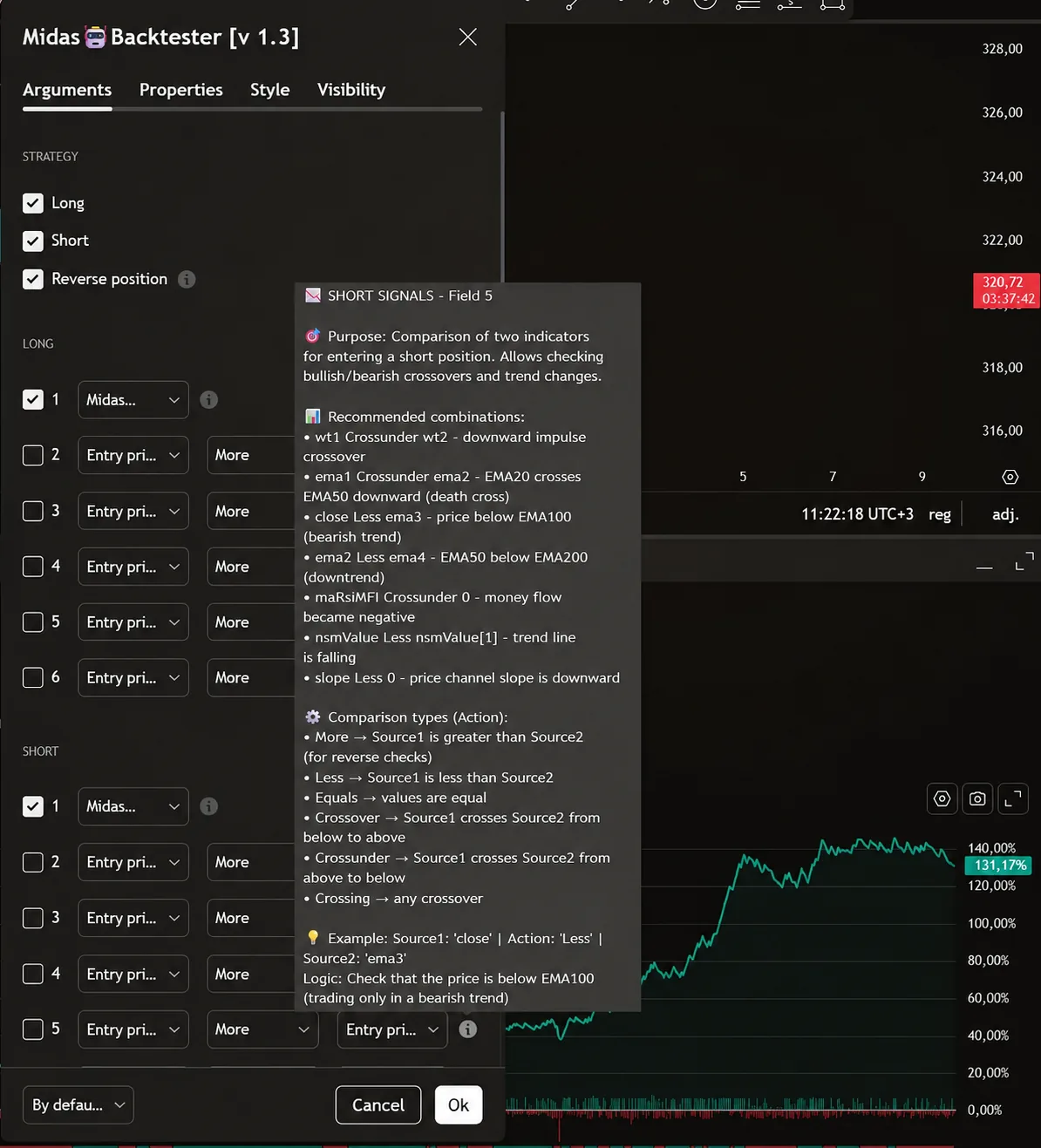The image size is (1041, 1148).
Task: Confirm settings with the Ok button
Action: click(459, 1105)
